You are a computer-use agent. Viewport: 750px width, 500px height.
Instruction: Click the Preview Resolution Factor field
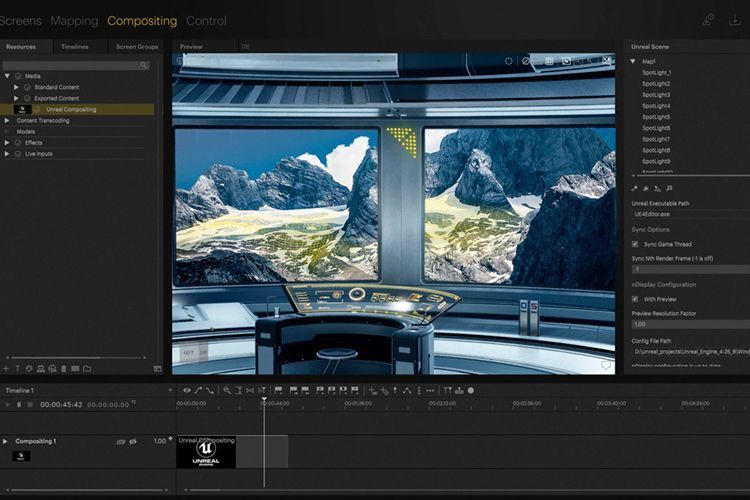(691, 324)
